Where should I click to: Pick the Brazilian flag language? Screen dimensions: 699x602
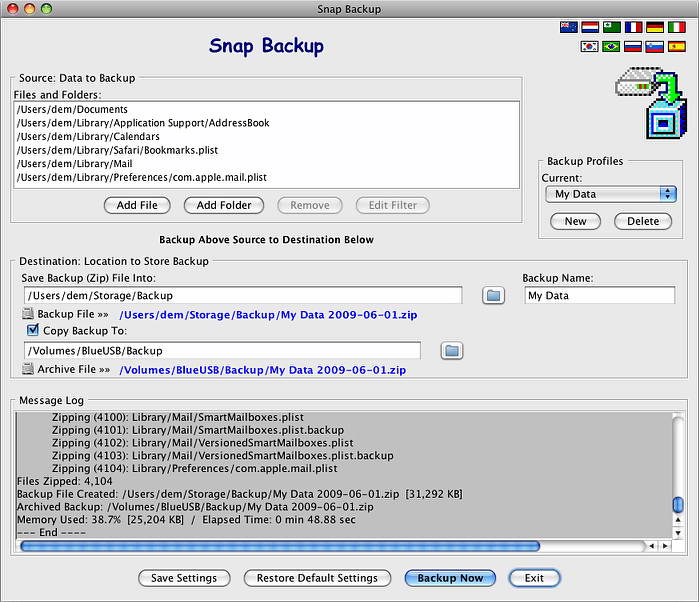tap(611, 47)
